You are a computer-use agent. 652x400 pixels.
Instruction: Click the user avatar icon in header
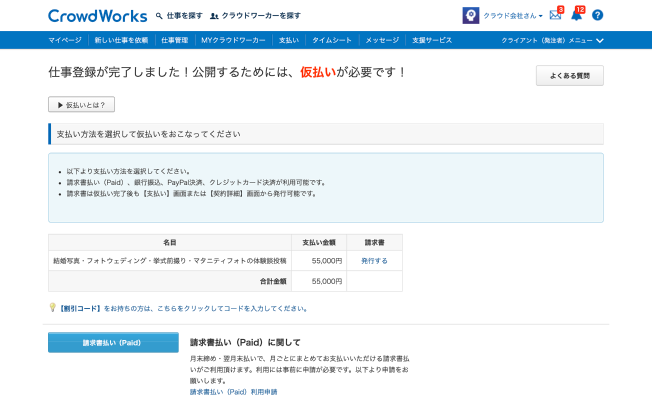(470, 16)
